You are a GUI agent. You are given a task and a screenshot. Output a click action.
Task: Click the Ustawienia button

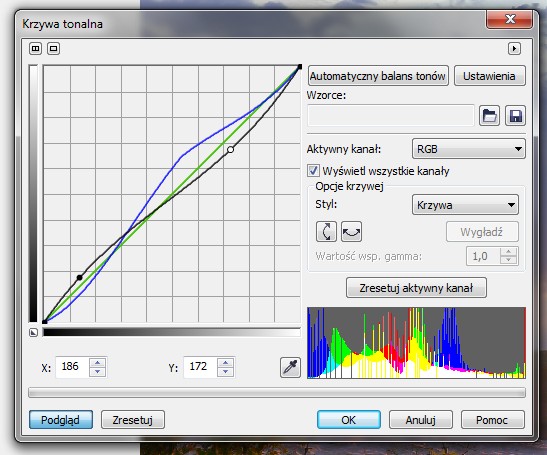(490, 76)
